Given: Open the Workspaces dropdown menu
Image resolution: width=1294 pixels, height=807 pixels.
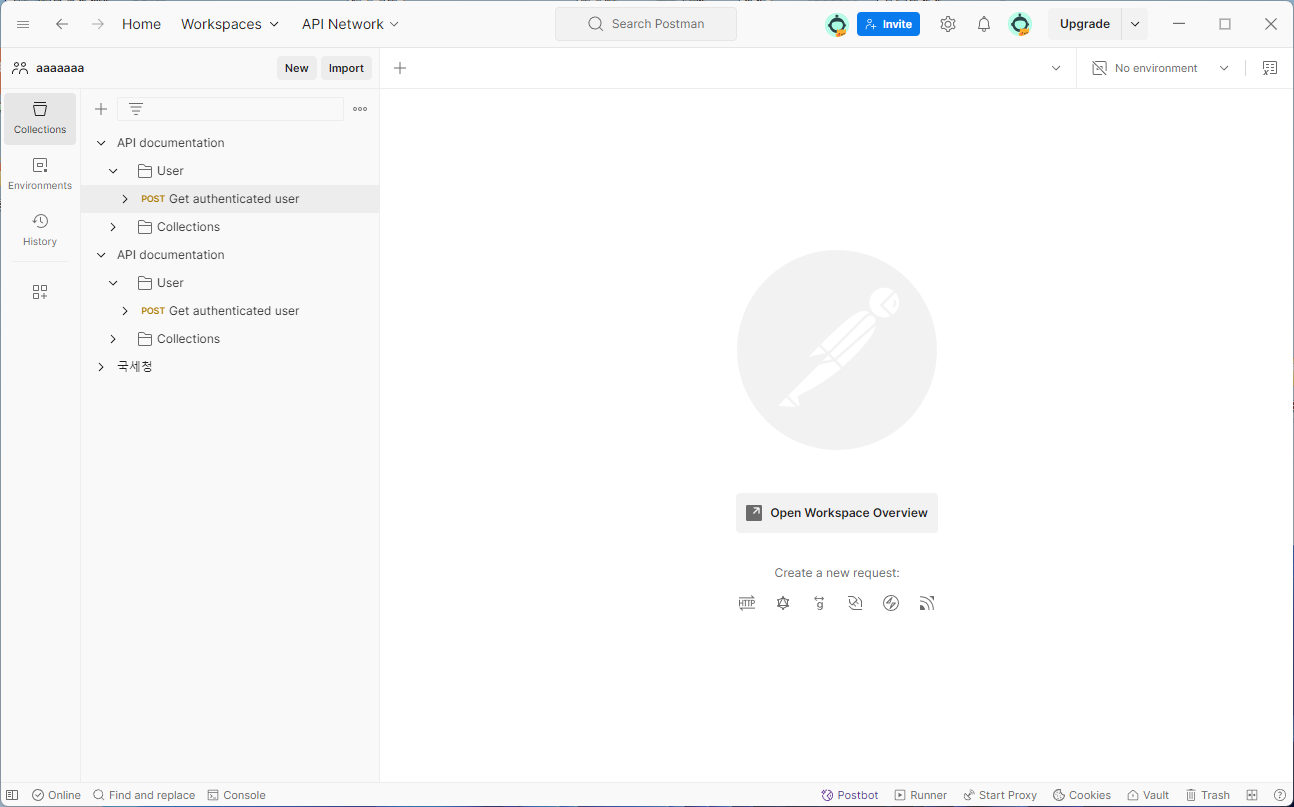Looking at the screenshot, I should (230, 24).
